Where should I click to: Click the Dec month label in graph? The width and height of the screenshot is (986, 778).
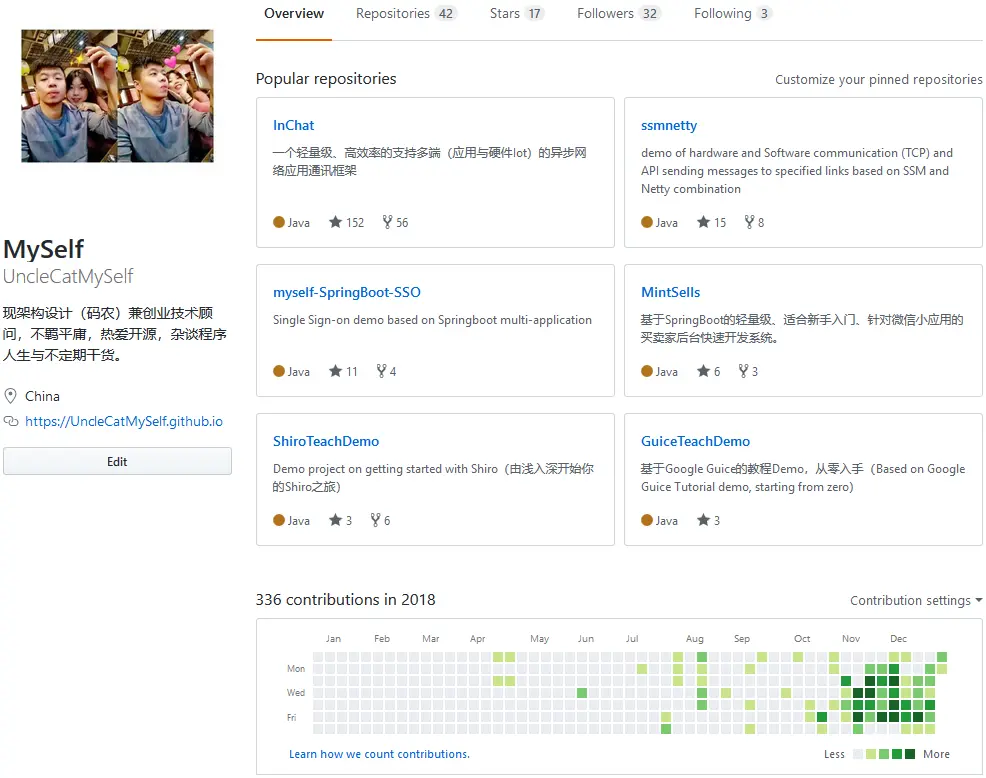(898, 638)
